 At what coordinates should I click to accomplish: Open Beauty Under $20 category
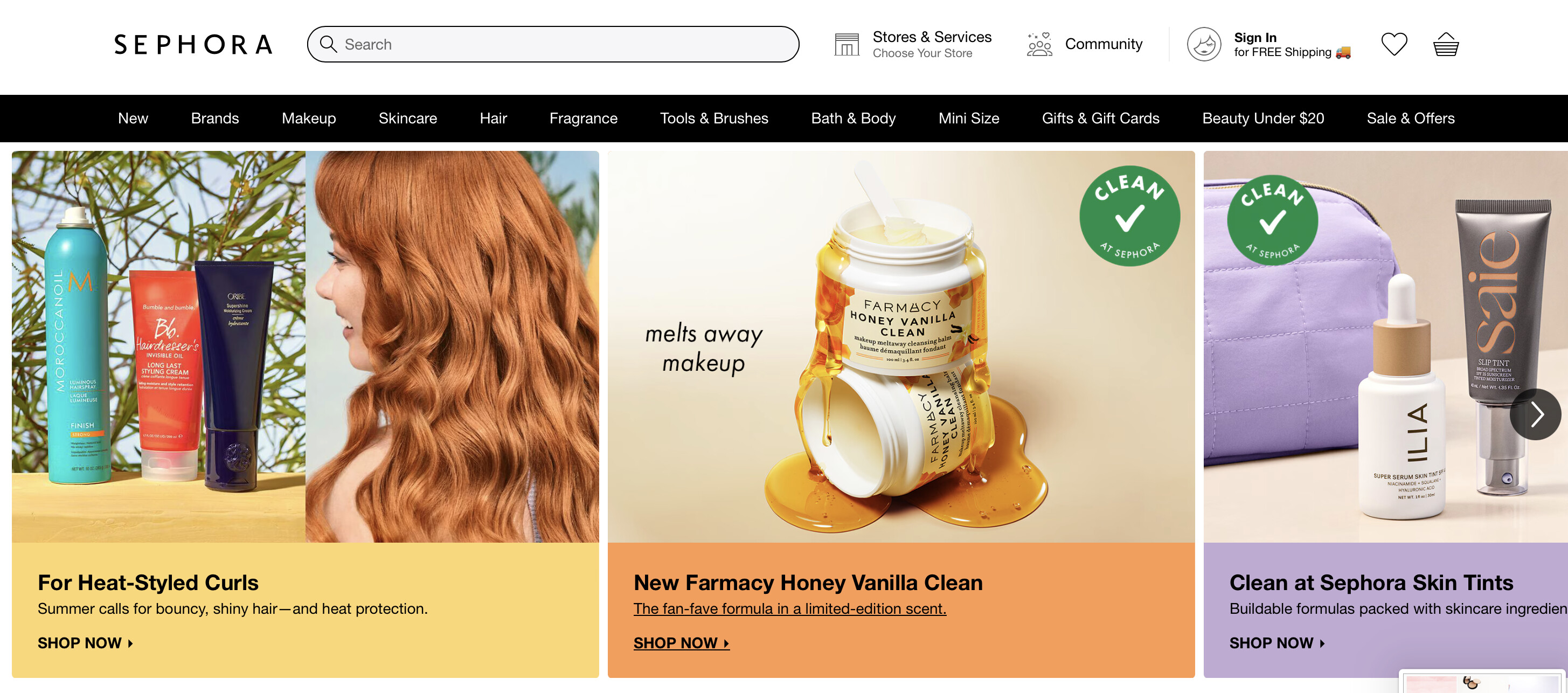1263,118
